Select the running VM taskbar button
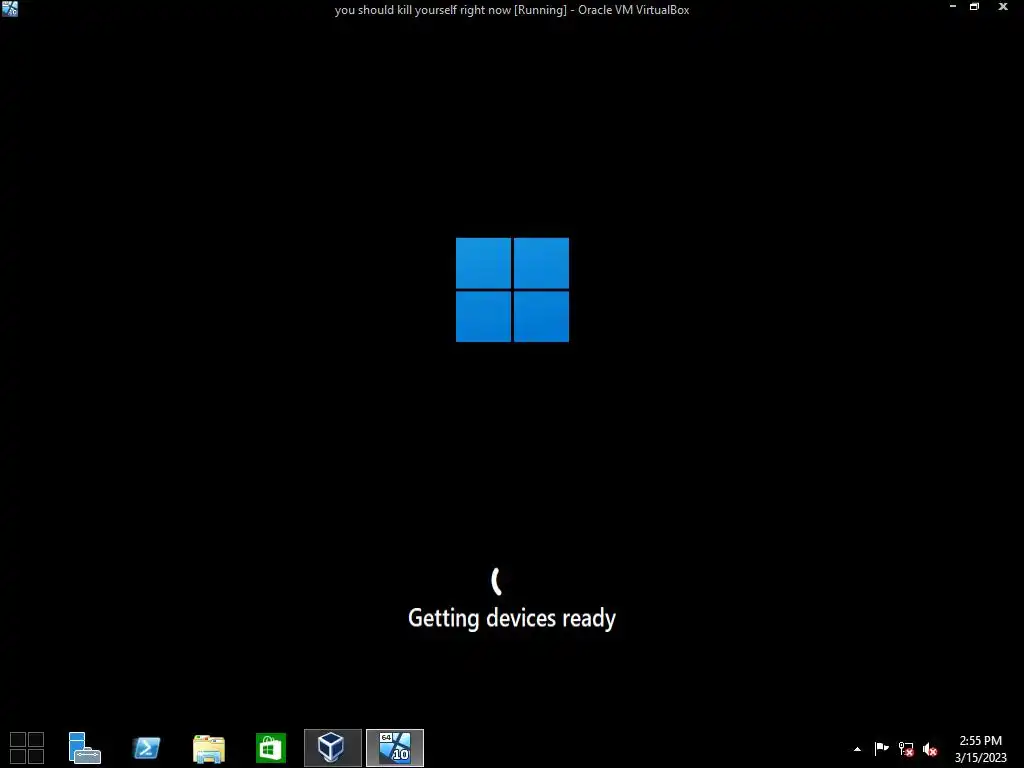The width and height of the screenshot is (1024, 768). point(395,748)
